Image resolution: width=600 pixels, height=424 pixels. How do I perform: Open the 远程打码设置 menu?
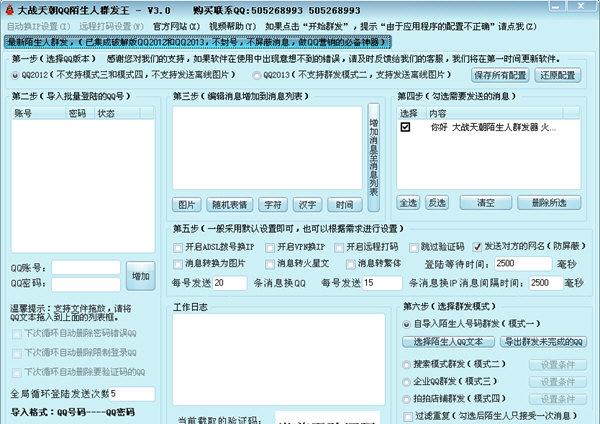click(111, 26)
